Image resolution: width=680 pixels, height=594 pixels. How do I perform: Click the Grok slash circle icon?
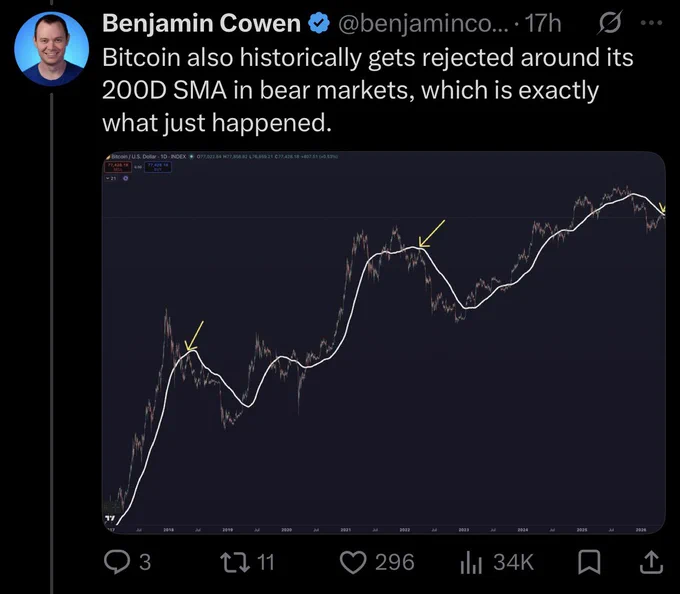click(x=610, y=23)
